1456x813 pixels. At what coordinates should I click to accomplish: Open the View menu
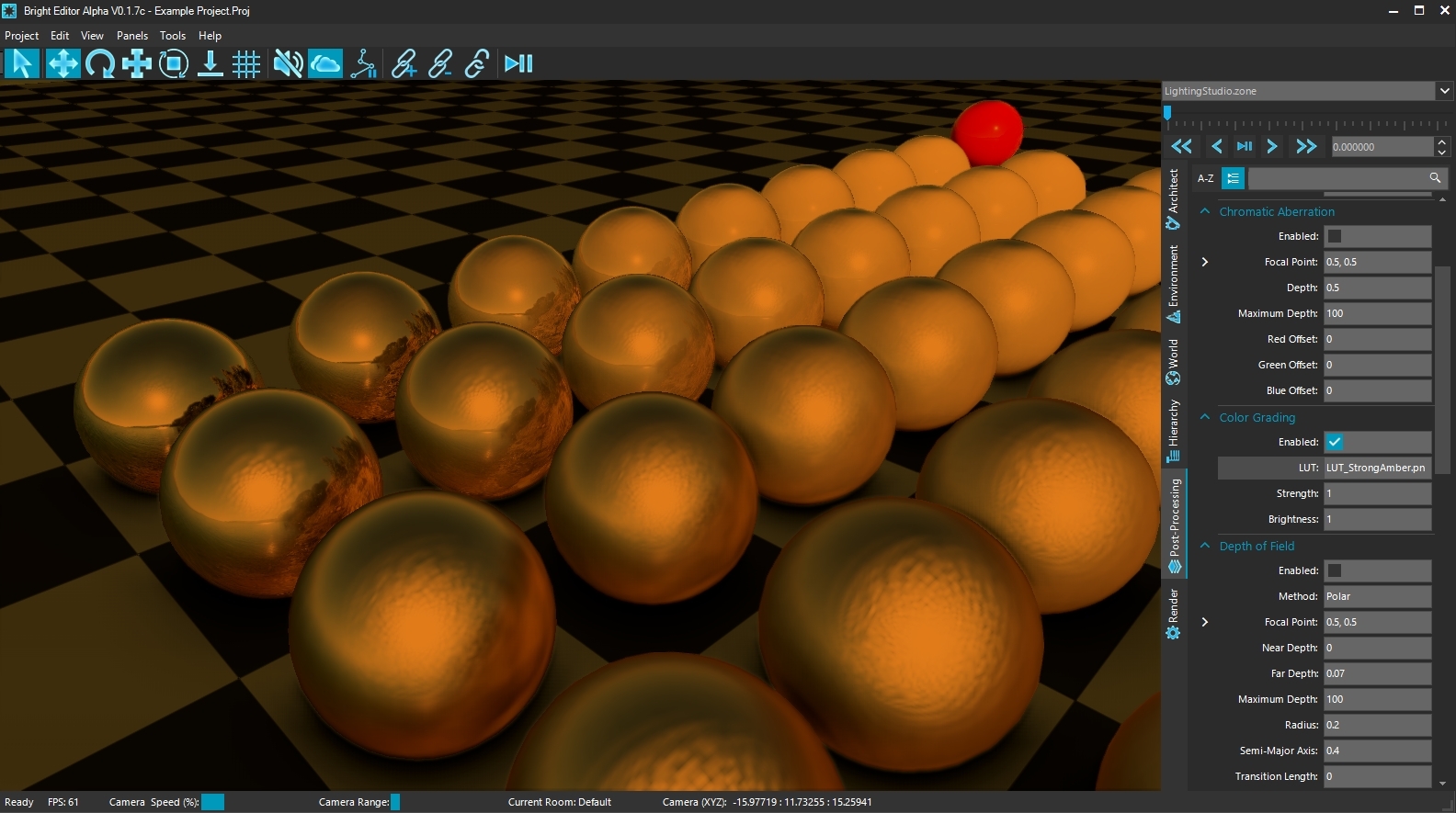pos(92,36)
